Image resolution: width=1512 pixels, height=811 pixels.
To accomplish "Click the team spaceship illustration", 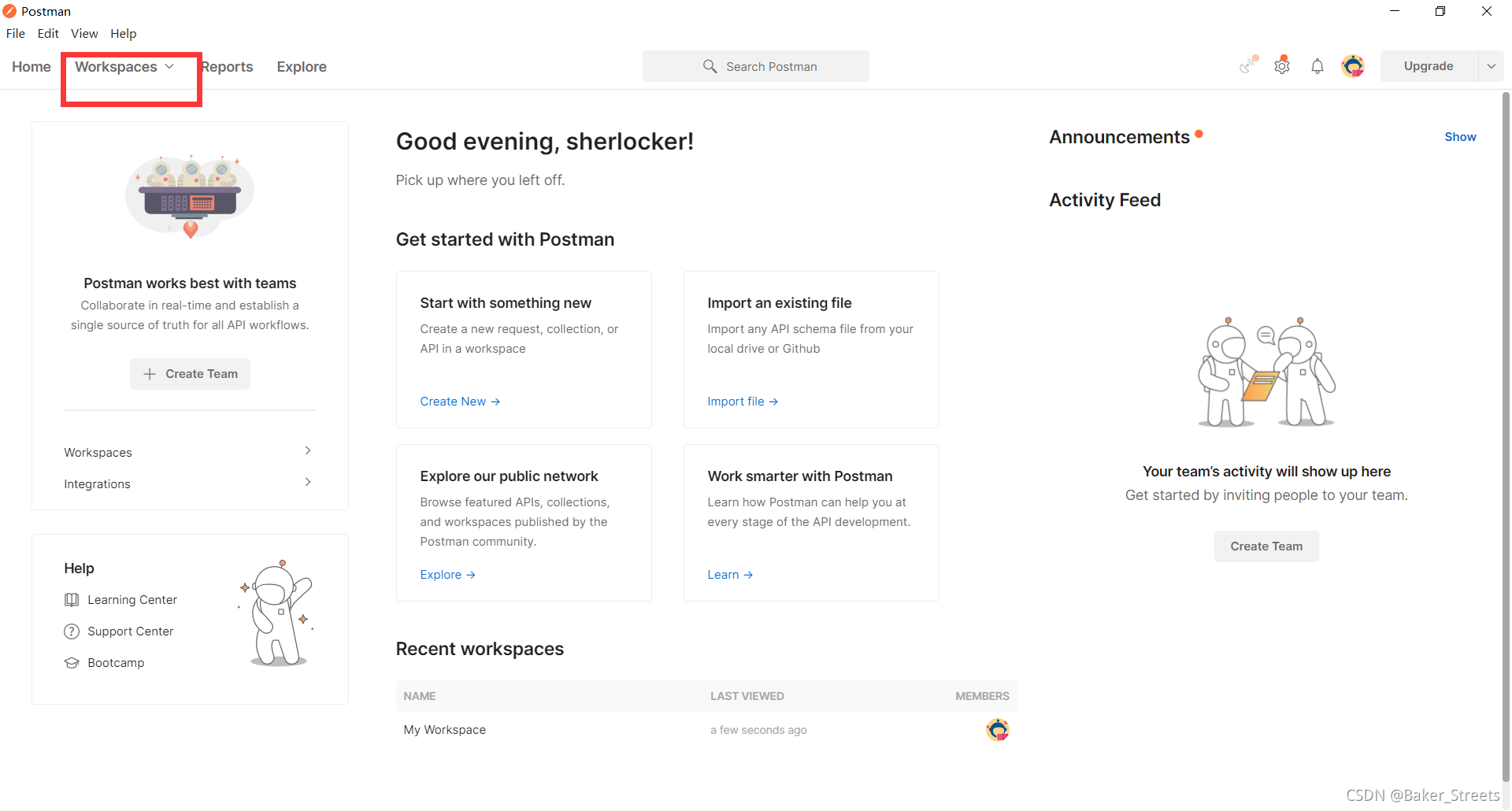I will (x=190, y=197).
